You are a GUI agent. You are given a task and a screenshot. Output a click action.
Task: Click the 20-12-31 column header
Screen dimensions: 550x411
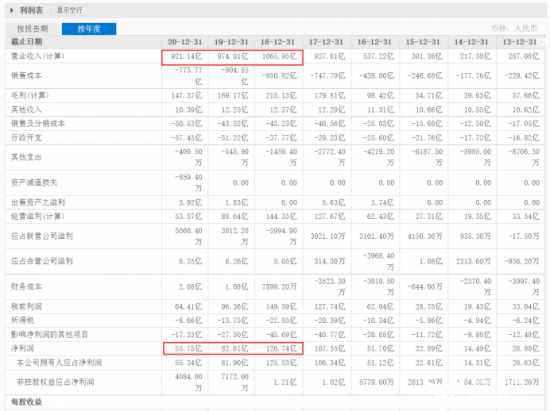coord(185,42)
